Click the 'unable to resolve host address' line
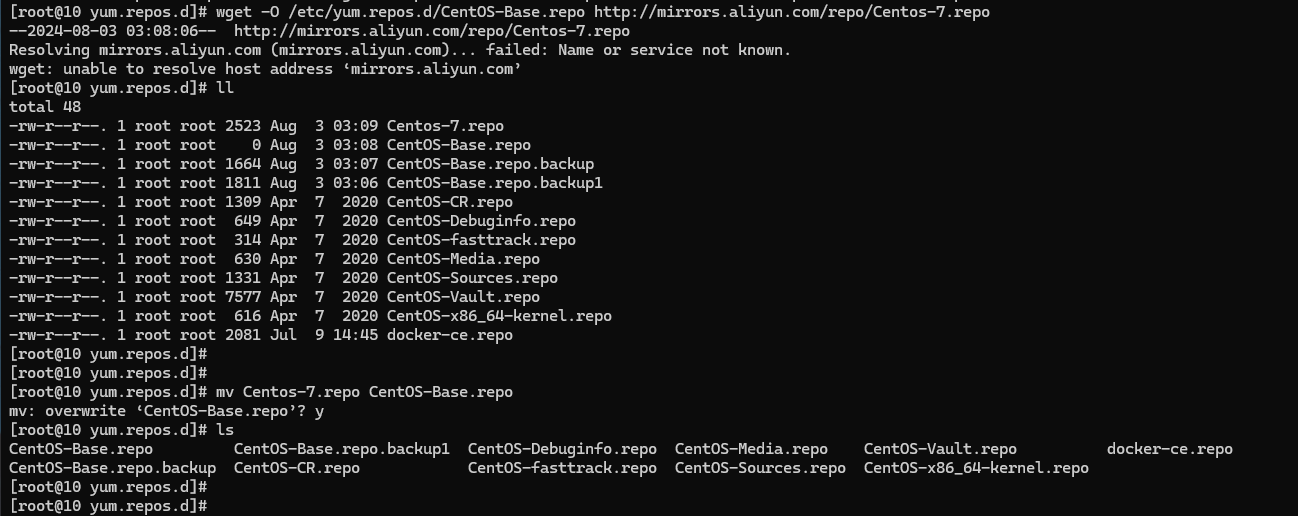Image resolution: width=1298 pixels, height=516 pixels. pos(265,69)
